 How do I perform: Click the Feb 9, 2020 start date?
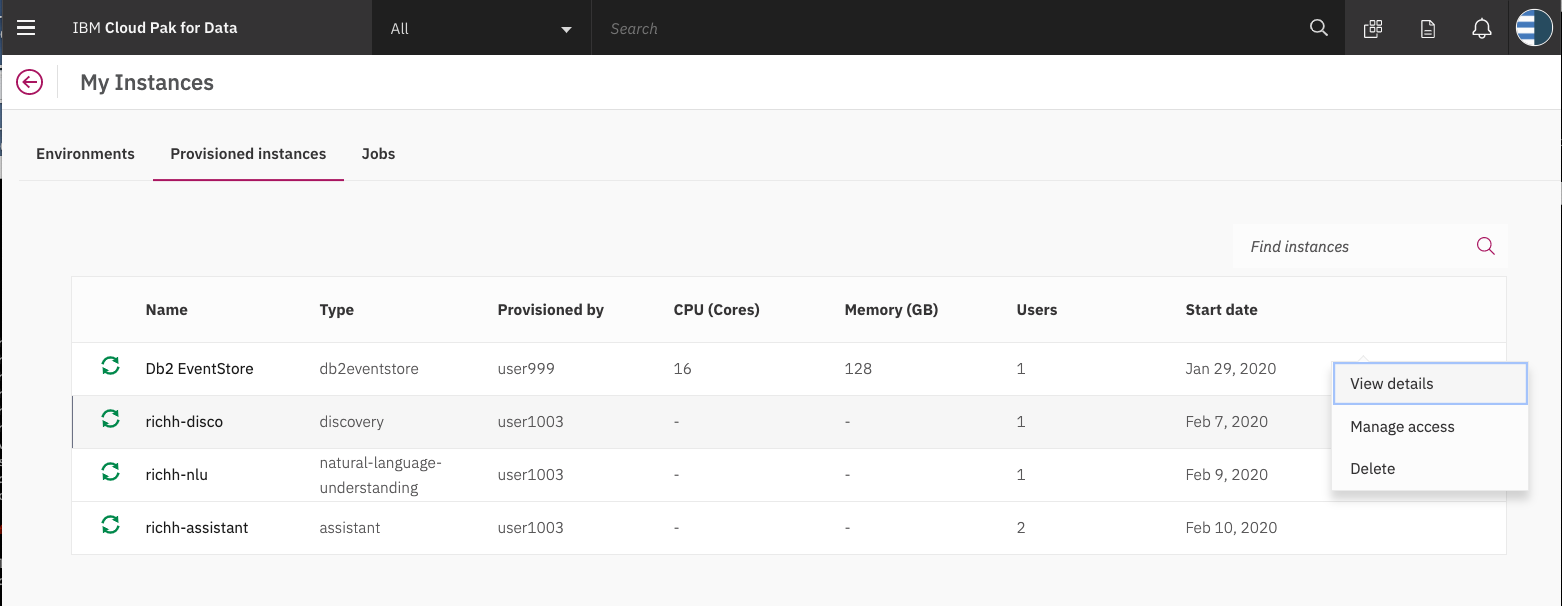[1226, 474]
